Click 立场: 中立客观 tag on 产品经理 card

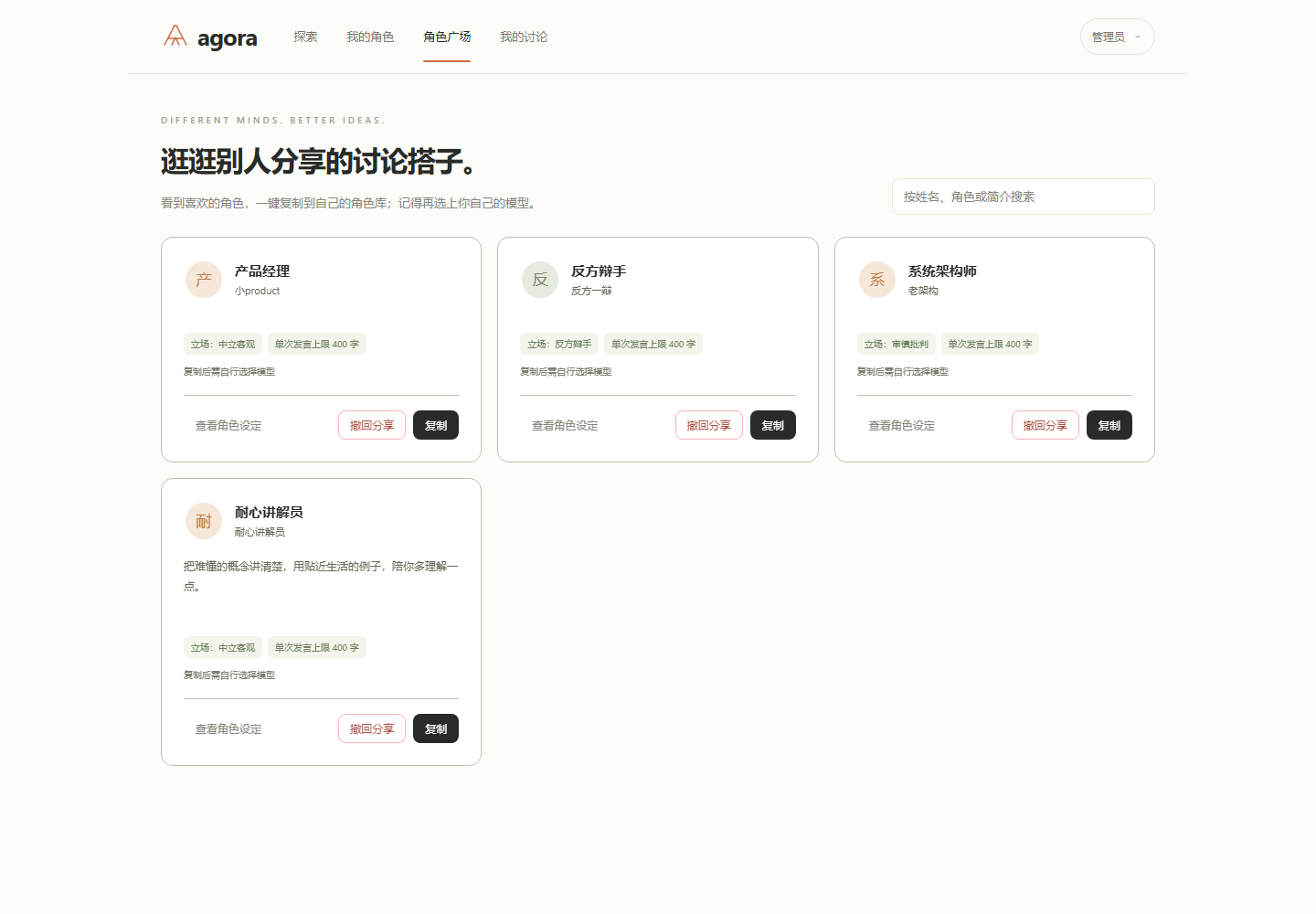(x=223, y=344)
